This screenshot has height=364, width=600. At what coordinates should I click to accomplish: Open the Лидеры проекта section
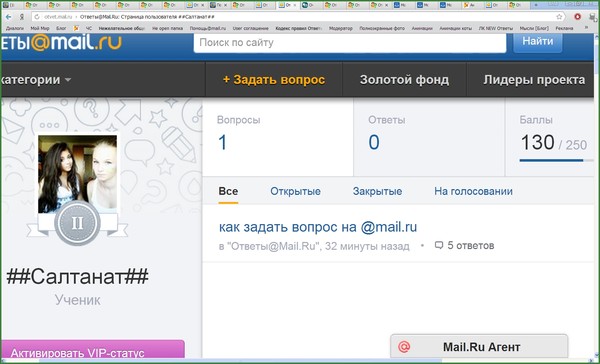(x=534, y=80)
